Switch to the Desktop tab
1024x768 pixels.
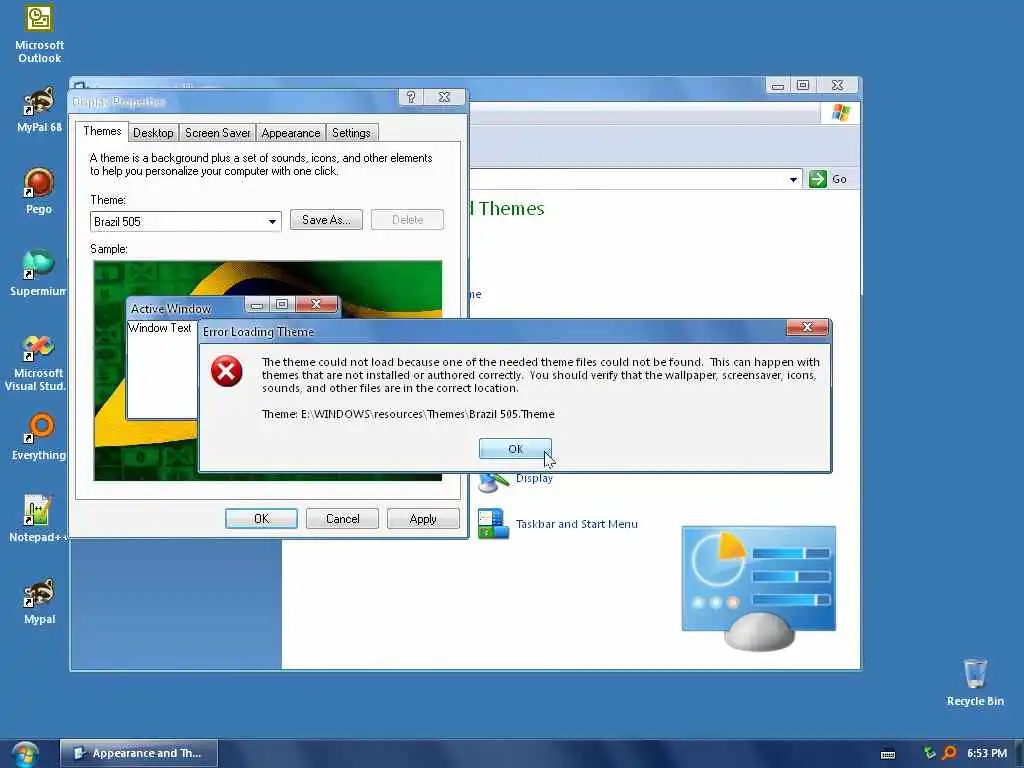click(153, 133)
